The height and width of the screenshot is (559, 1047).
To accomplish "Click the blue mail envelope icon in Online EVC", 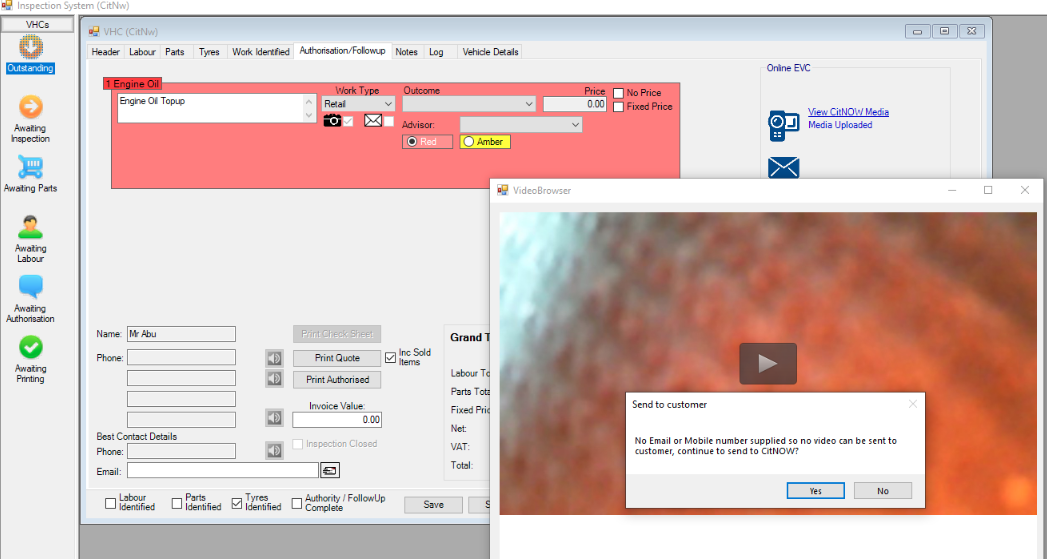I will coord(783,167).
